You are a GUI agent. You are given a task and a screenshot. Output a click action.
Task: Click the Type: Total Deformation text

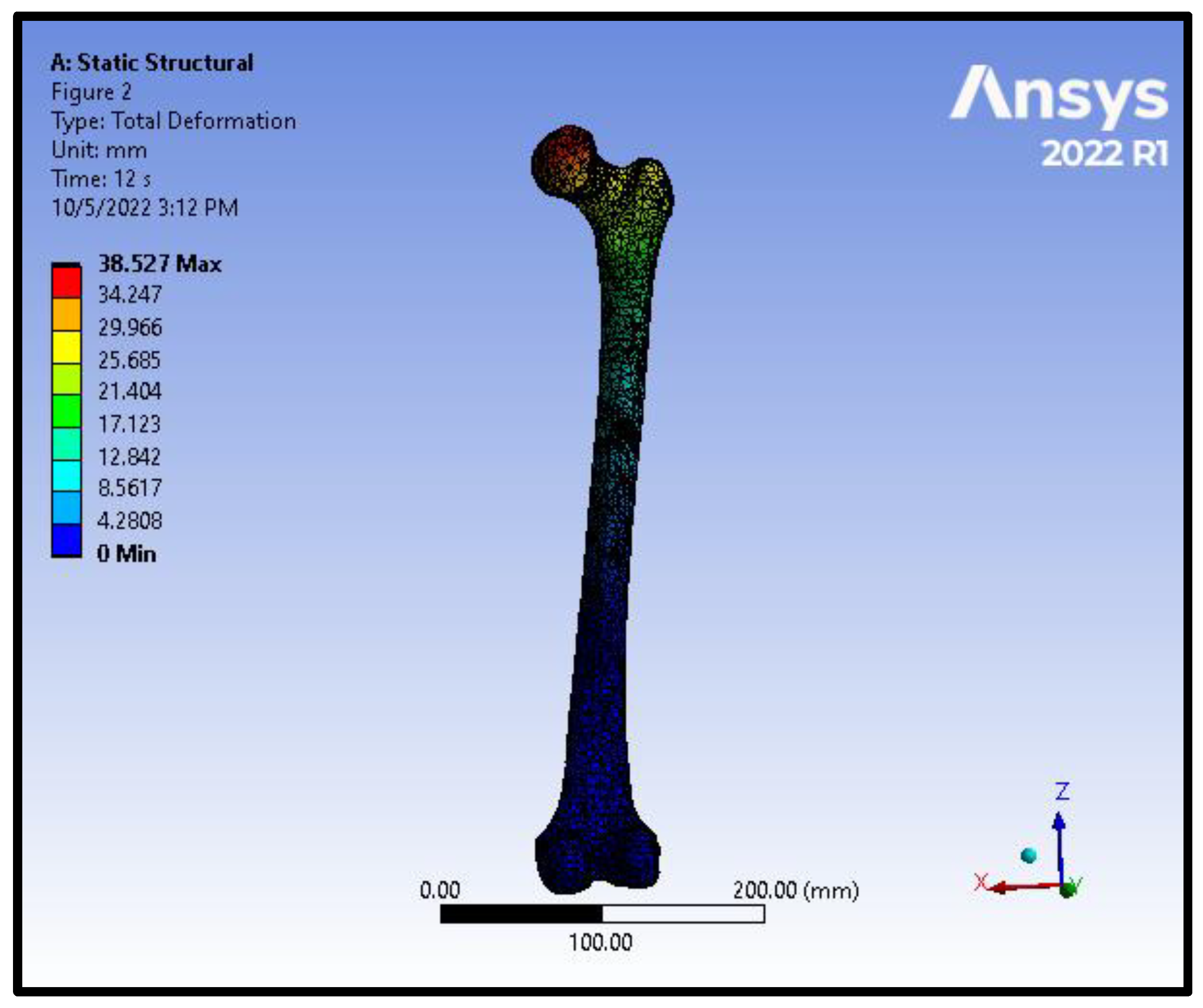(x=174, y=122)
